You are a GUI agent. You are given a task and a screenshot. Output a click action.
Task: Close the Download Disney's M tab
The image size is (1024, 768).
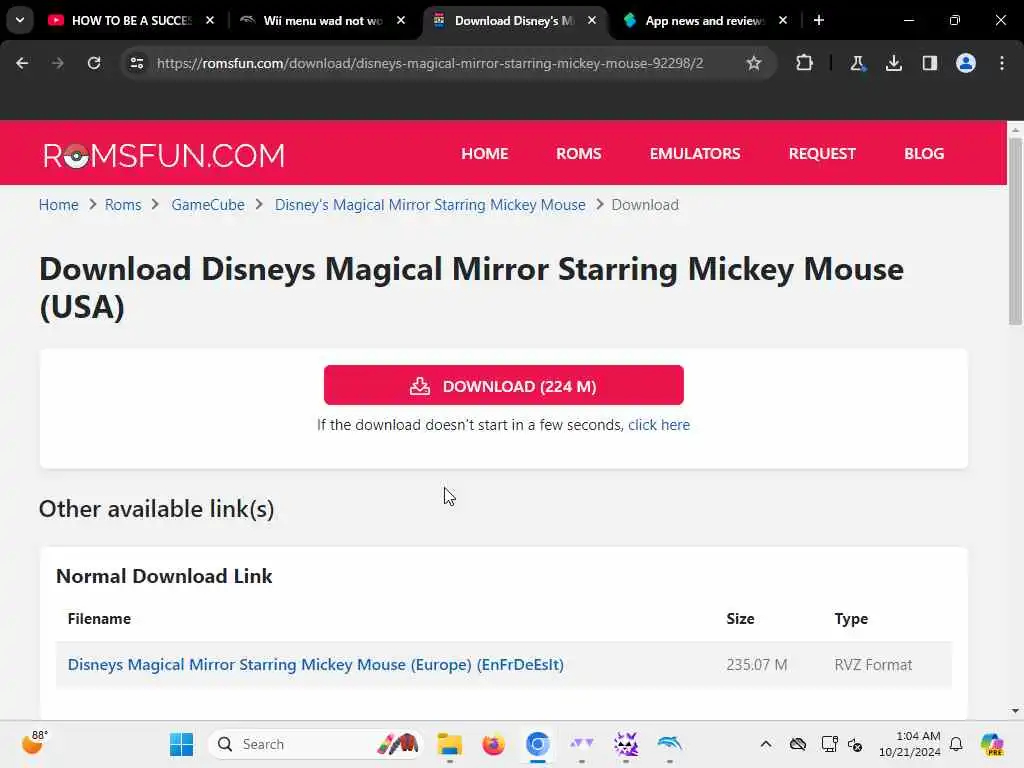point(592,20)
